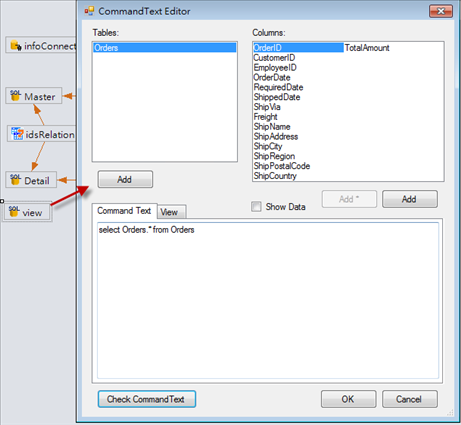Viewport: 461px width, 425px height.
Task: Choose the TotalAmount column
Action: point(367,48)
